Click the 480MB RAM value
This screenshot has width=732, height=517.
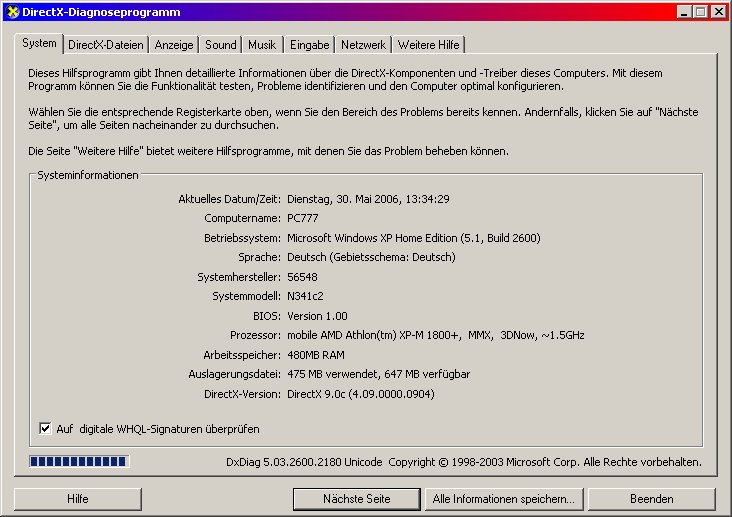click(316, 355)
